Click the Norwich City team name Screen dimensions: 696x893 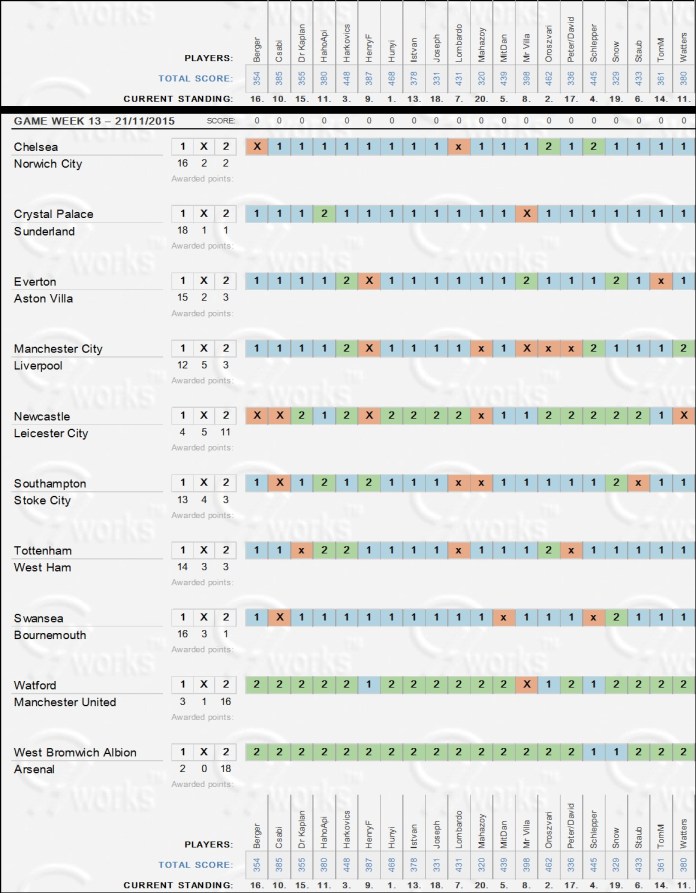pos(48,164)
